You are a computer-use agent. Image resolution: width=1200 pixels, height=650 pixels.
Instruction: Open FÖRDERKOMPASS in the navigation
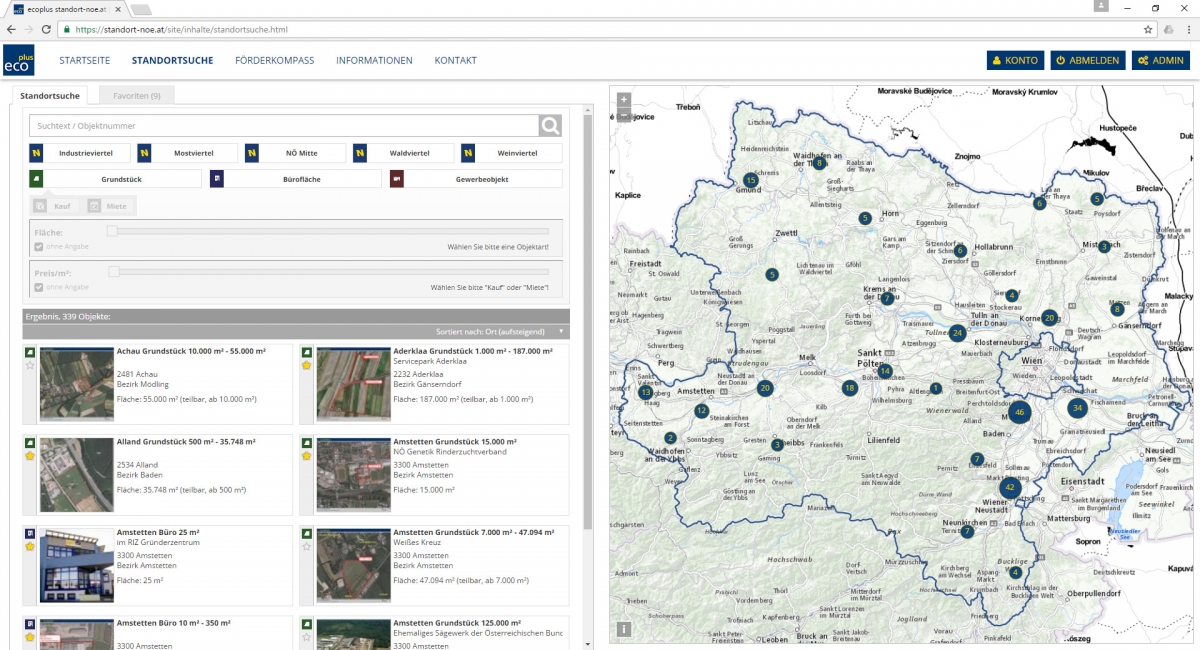275,61
